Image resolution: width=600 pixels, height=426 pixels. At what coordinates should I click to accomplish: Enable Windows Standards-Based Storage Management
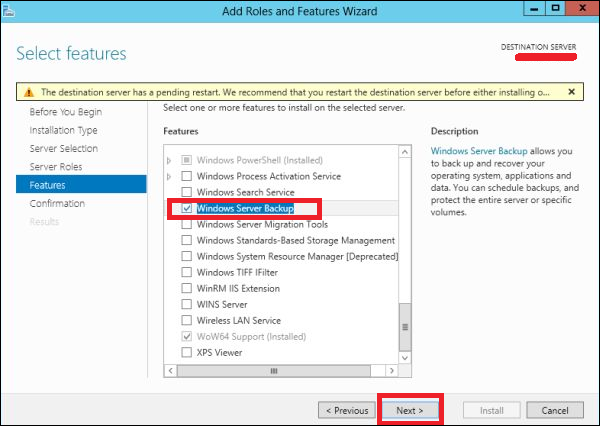pyautogui.click(x=186, y=240)
